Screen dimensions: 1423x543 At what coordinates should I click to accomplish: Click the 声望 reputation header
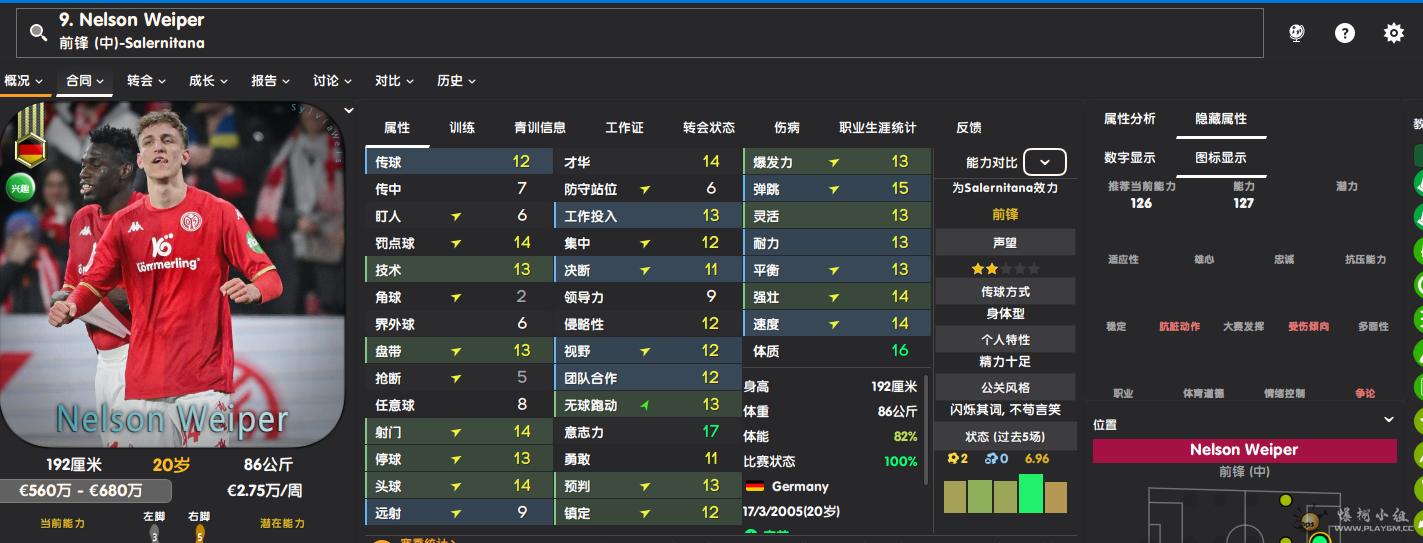pyautogui.click(x=1005, y=243)
